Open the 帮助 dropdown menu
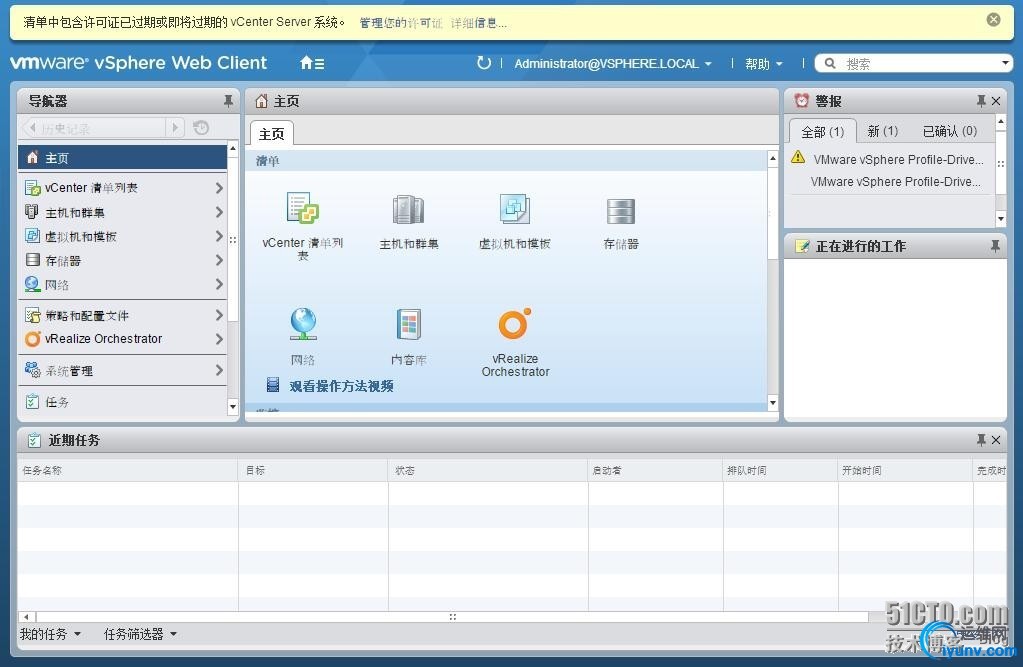 point(763,64)
